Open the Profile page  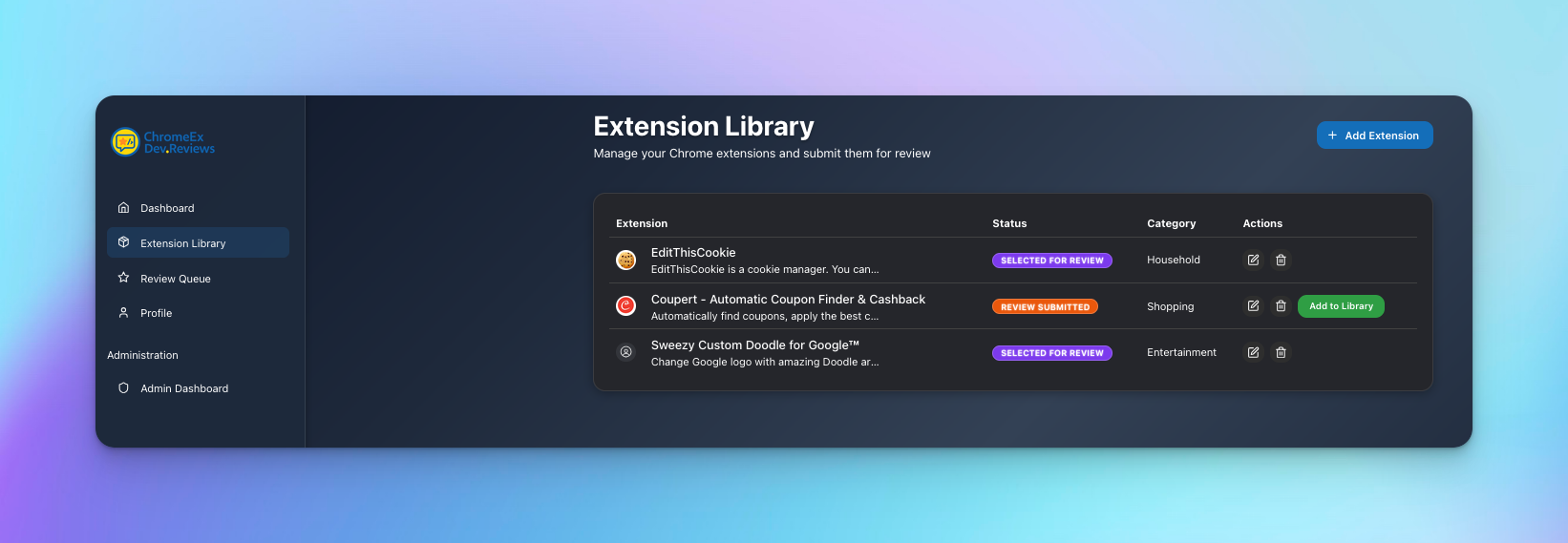tap(198, 312)
